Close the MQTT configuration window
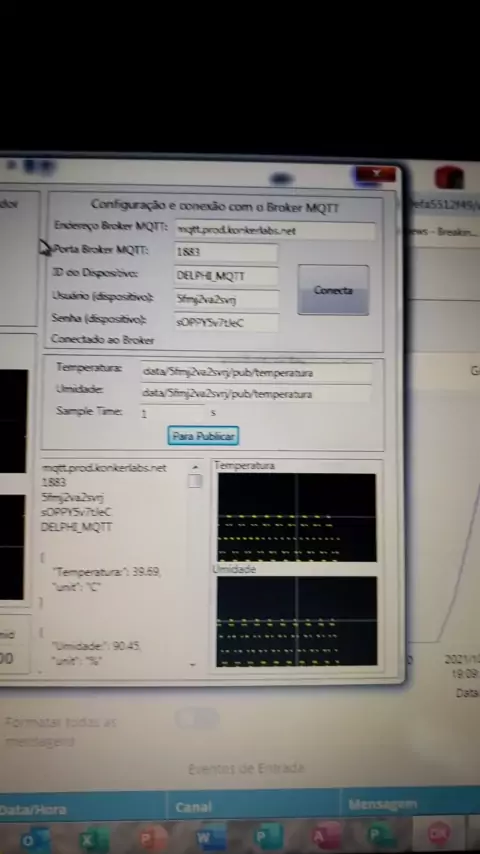The width and height of the screenshot is (480, 854). [x=375, y=174]
